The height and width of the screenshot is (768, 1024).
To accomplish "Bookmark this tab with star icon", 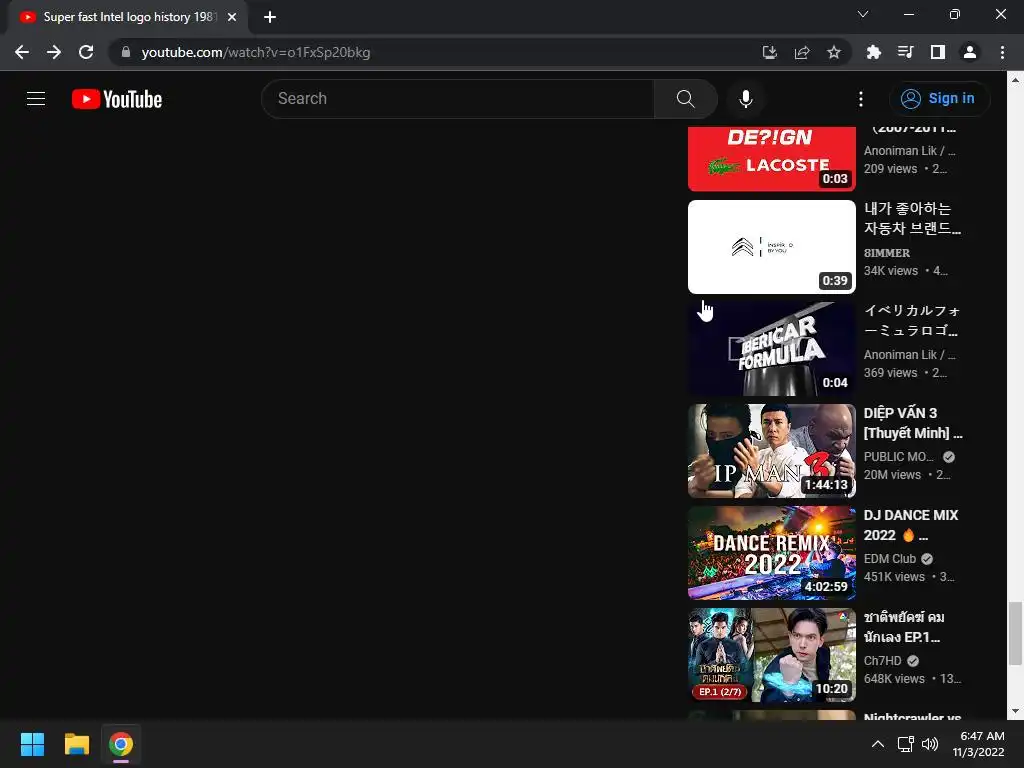I will point(834,52).
